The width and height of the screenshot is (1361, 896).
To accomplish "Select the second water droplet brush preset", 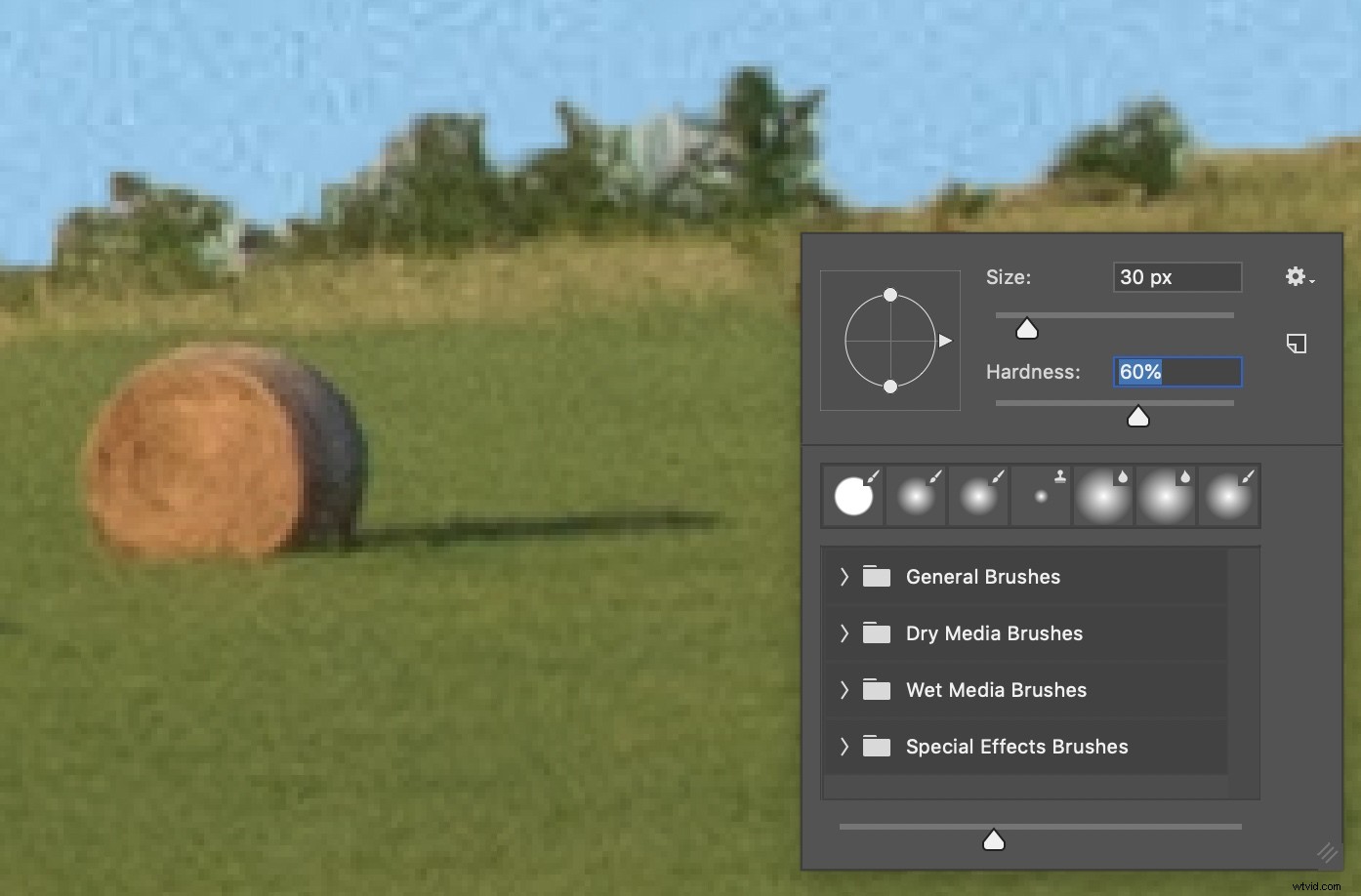I will pos(1166,494).
